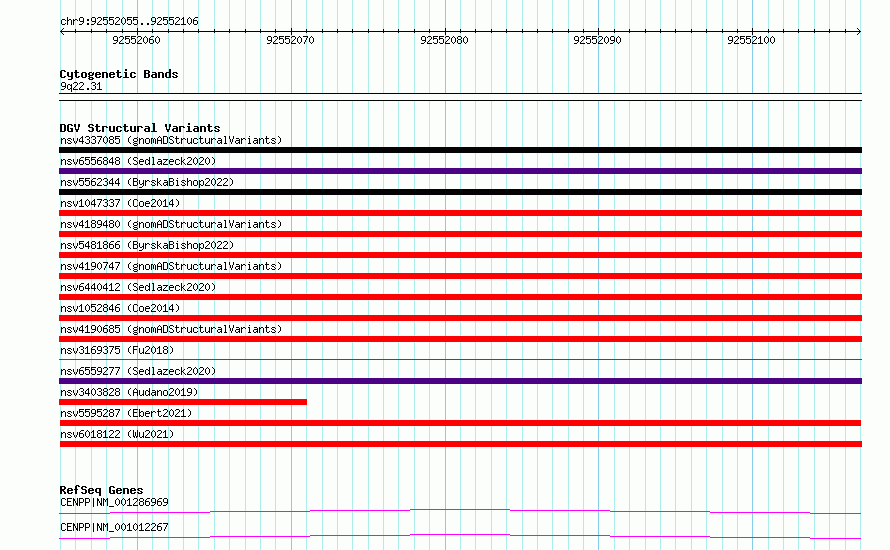
Task: Select the red bar under nsv1052846
Action: coord(460,318)
